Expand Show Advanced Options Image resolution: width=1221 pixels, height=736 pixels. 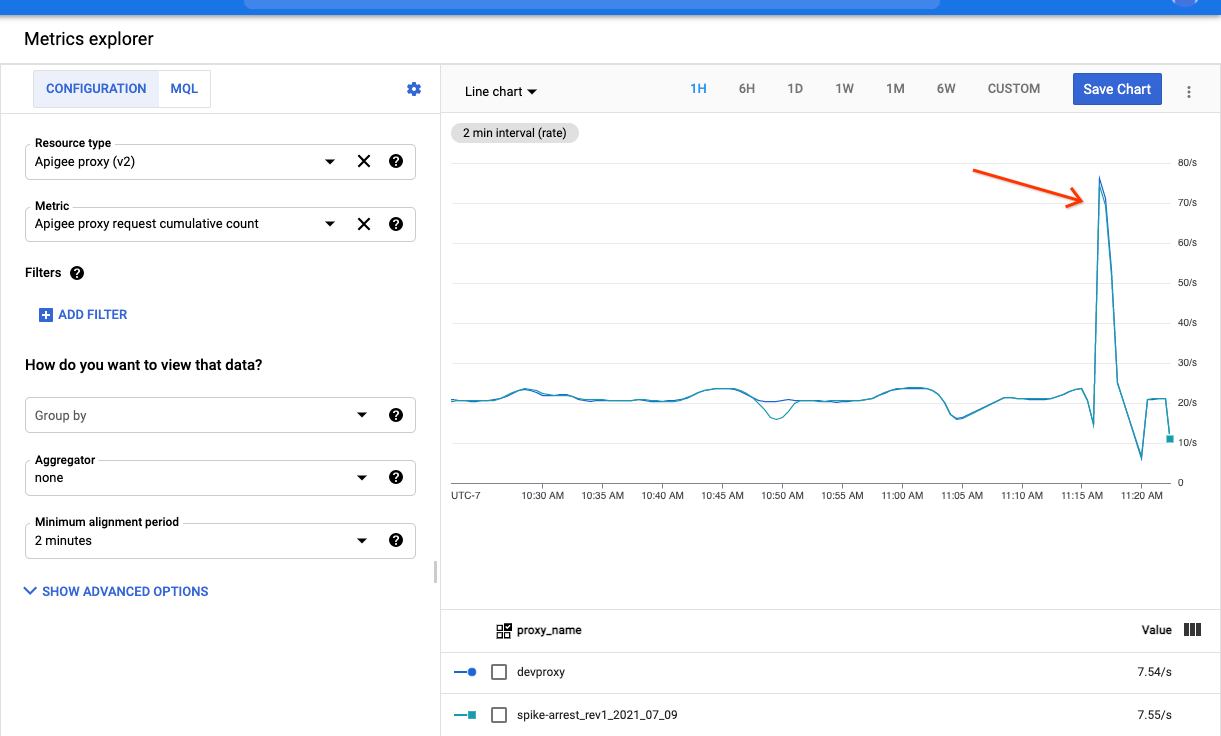116,591
